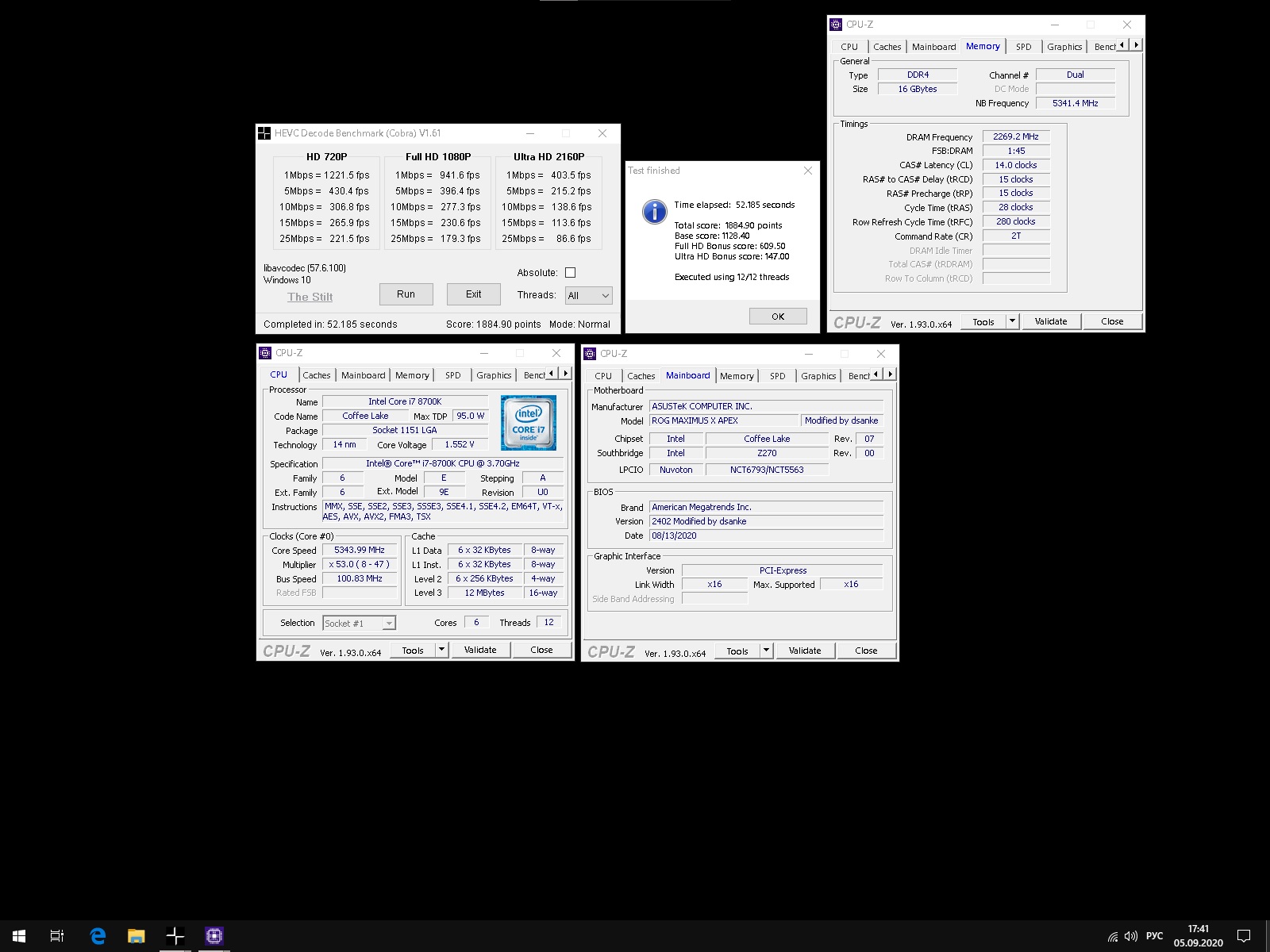Click the Core Speed 5343.99 MHz field
This screenshot has height=952, width=1270.
[x=360, y=550]
